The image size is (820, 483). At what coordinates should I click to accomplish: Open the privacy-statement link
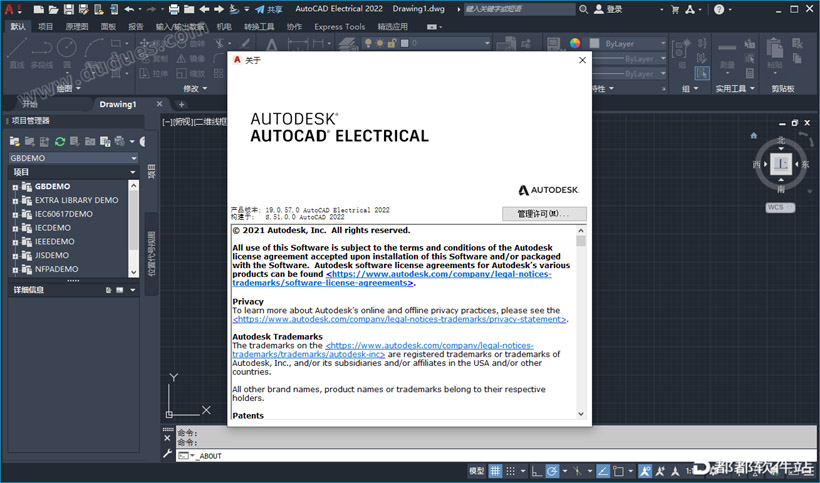[400, 319]
